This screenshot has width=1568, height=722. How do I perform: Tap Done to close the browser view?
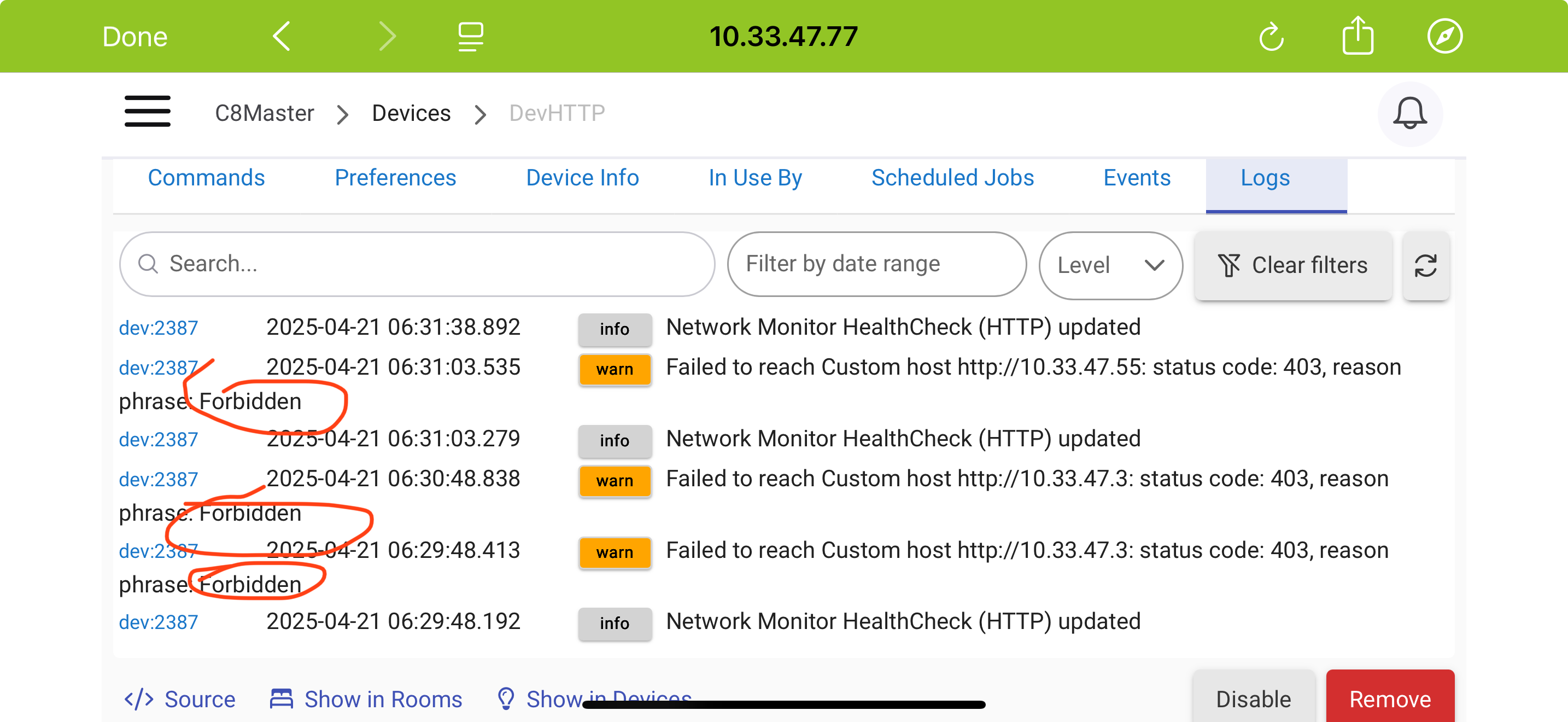[x=134, y=37]
